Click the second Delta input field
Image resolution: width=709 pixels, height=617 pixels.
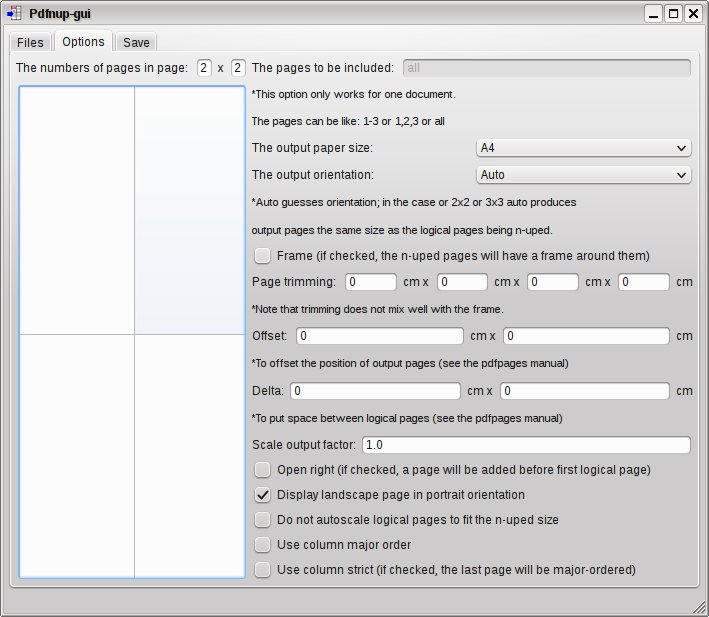[585, 391]
